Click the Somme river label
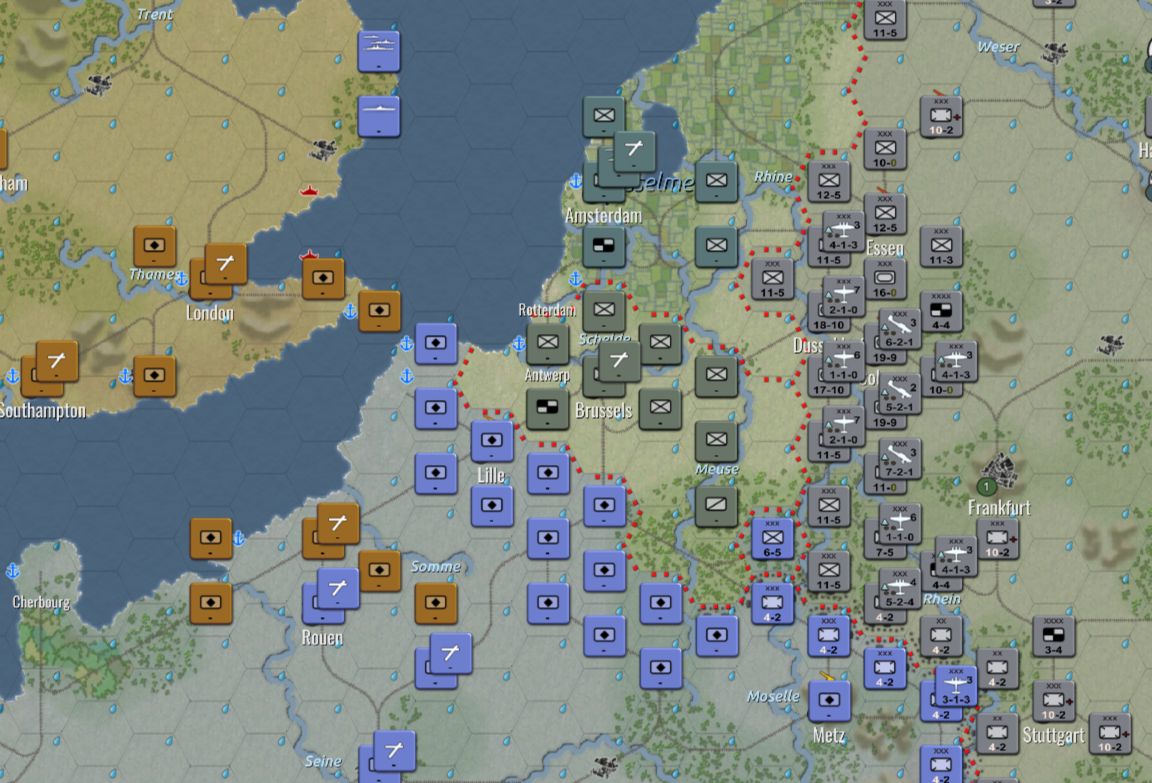The width and height of the screenshot is (1152, 783). (436, 566)
